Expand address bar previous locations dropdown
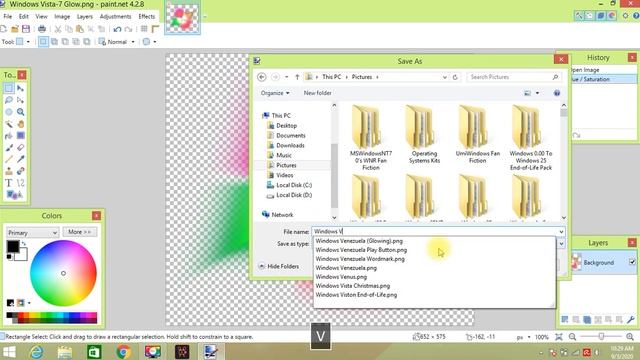This screenshot has width=640, height=360. click(x=444, y=77)
